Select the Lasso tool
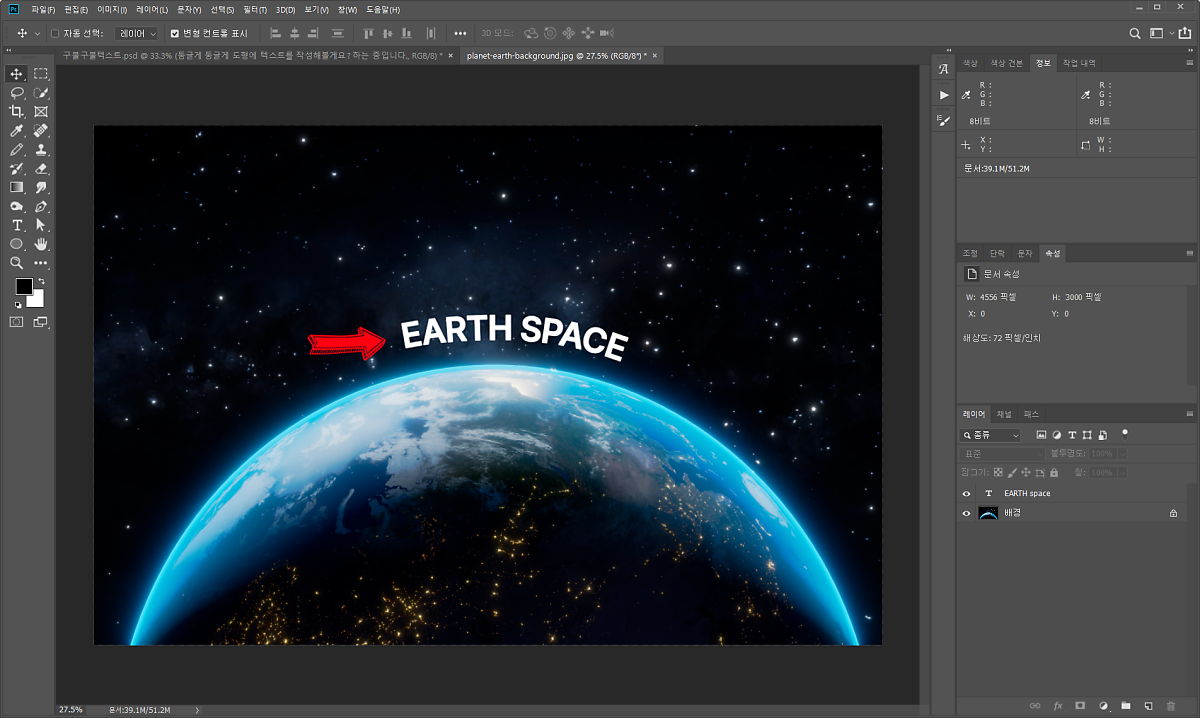The width and height of the screenshot is (1200, 718). point(17,93)
